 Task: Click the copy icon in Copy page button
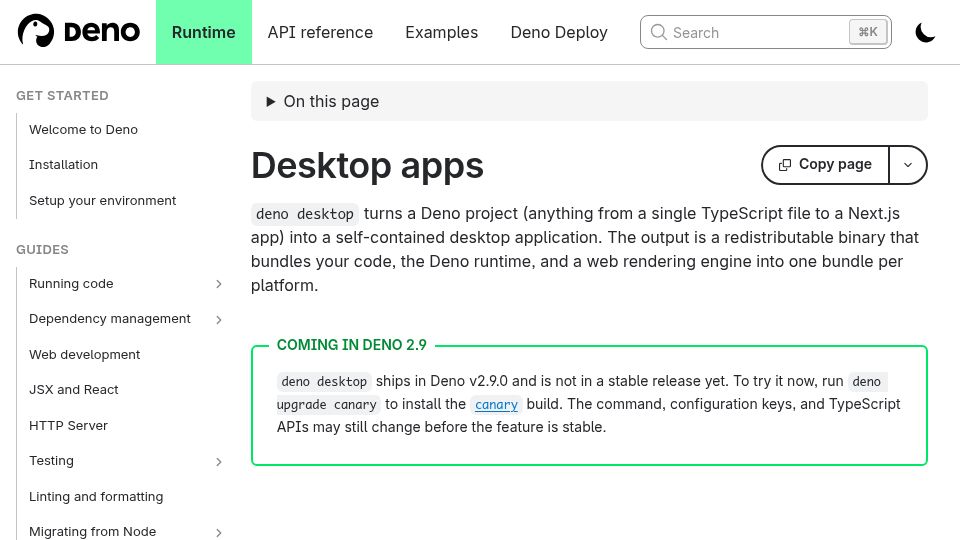[x=784, y=165]
